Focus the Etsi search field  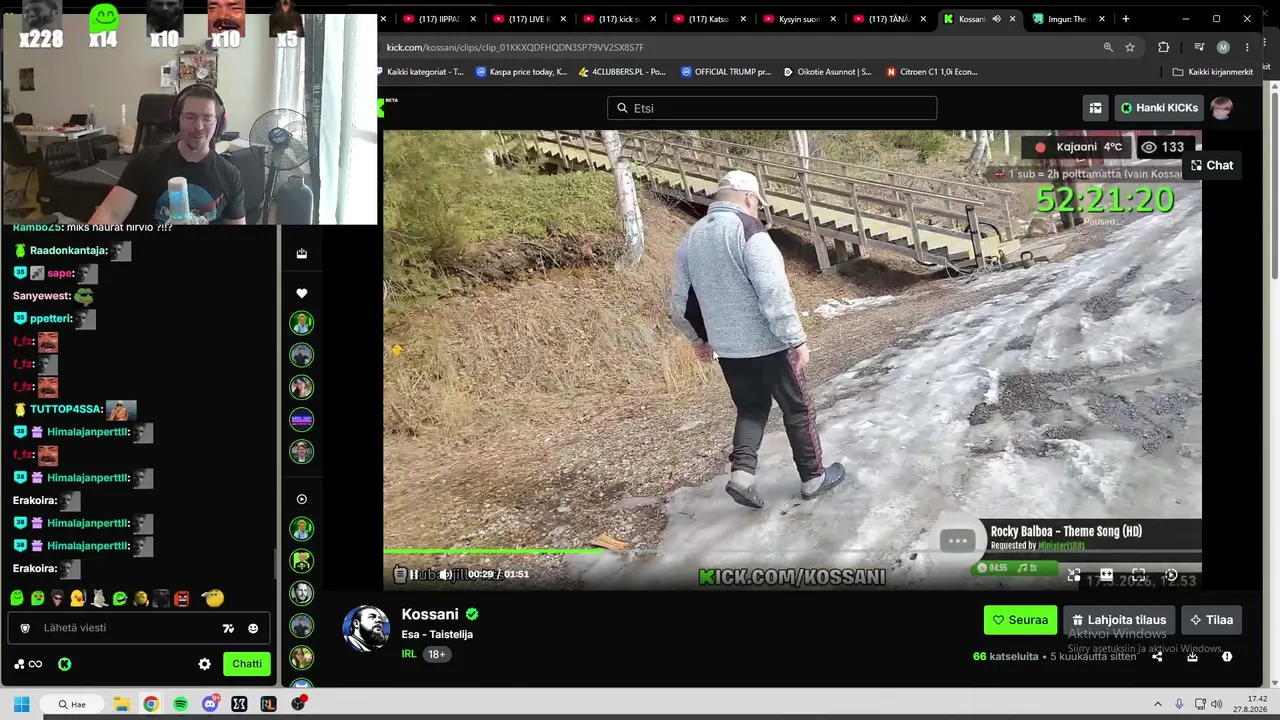click(x=772, y=108)
